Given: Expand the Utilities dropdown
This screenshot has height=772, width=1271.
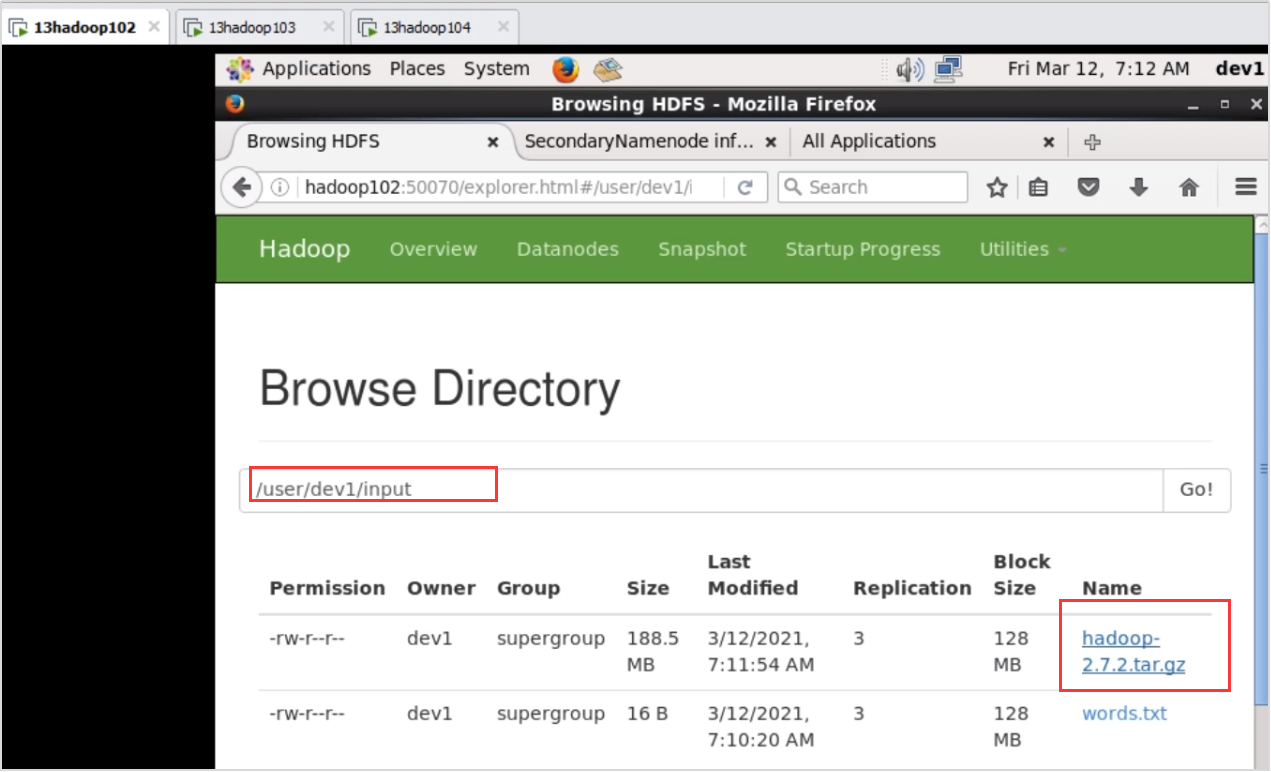Looking at the screenshot, I should coord(1023,249).
